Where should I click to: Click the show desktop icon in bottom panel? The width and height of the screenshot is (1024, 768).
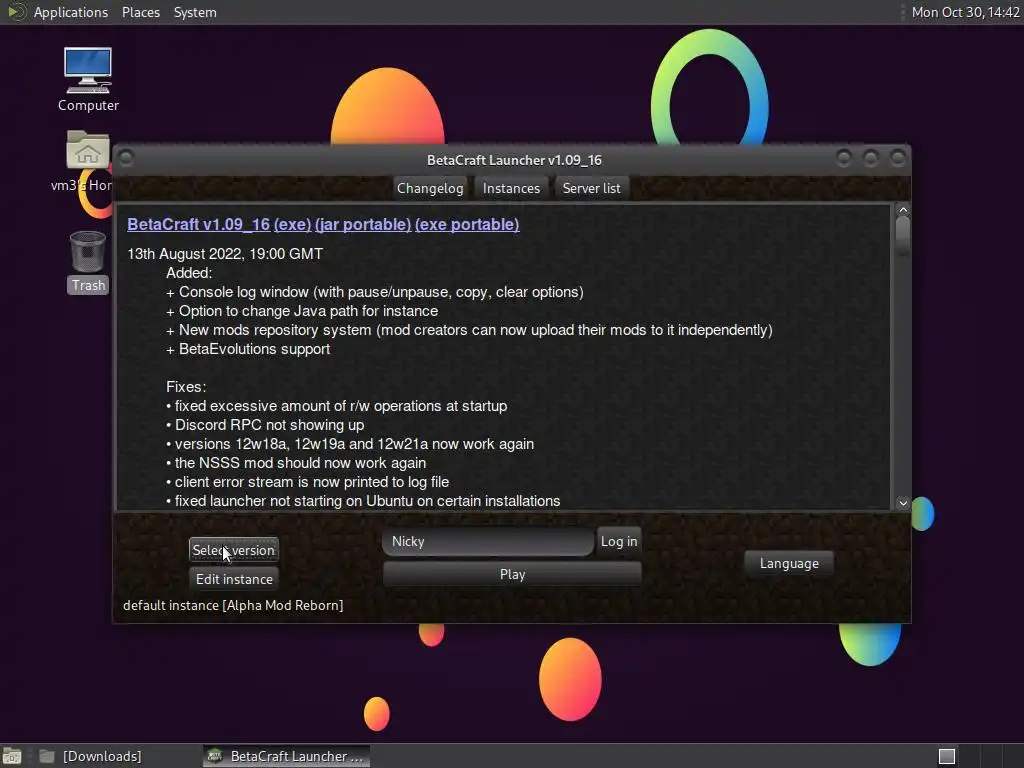tap(12, 756)
